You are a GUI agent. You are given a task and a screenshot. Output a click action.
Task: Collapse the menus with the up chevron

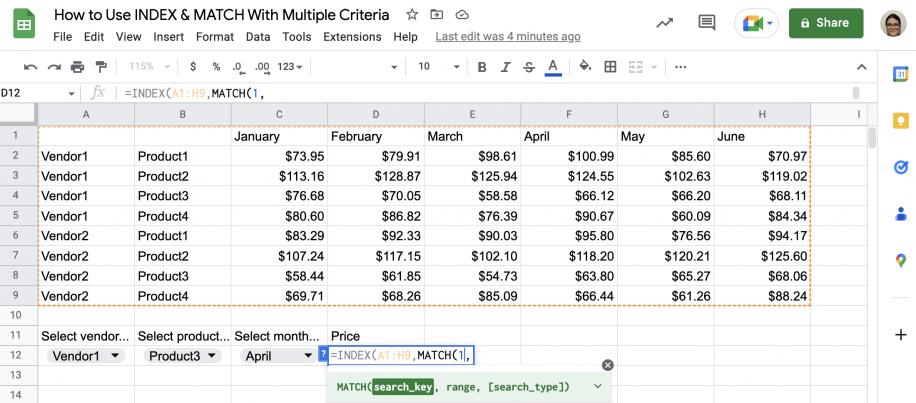click(x=862, y=67)
